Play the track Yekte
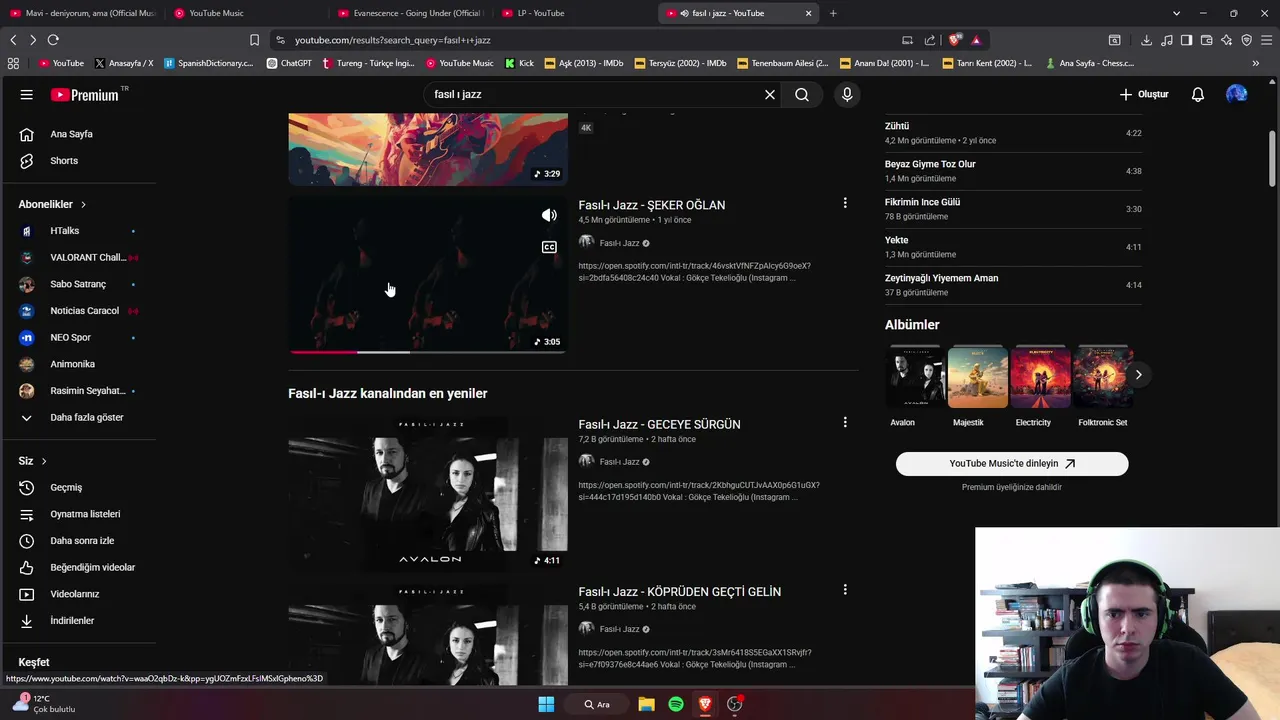The height and width of the screenshot is (720, 1280). click(x=1013, y=247)
